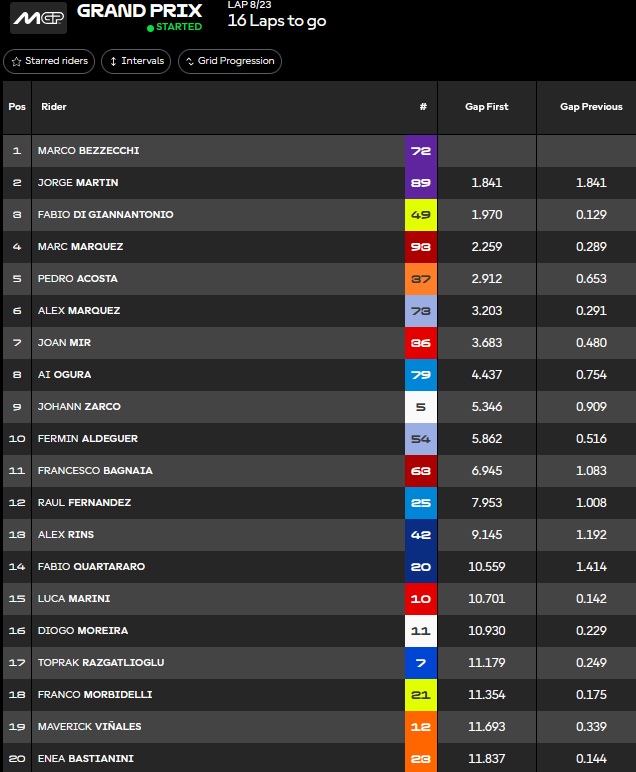Click the Rider column header
The image size is (636, 772).
point(54,107)
